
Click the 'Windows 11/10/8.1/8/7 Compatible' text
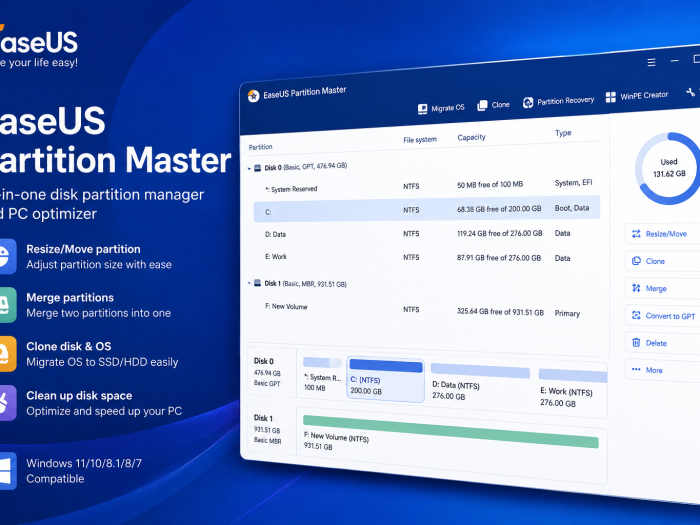[84, 471]
